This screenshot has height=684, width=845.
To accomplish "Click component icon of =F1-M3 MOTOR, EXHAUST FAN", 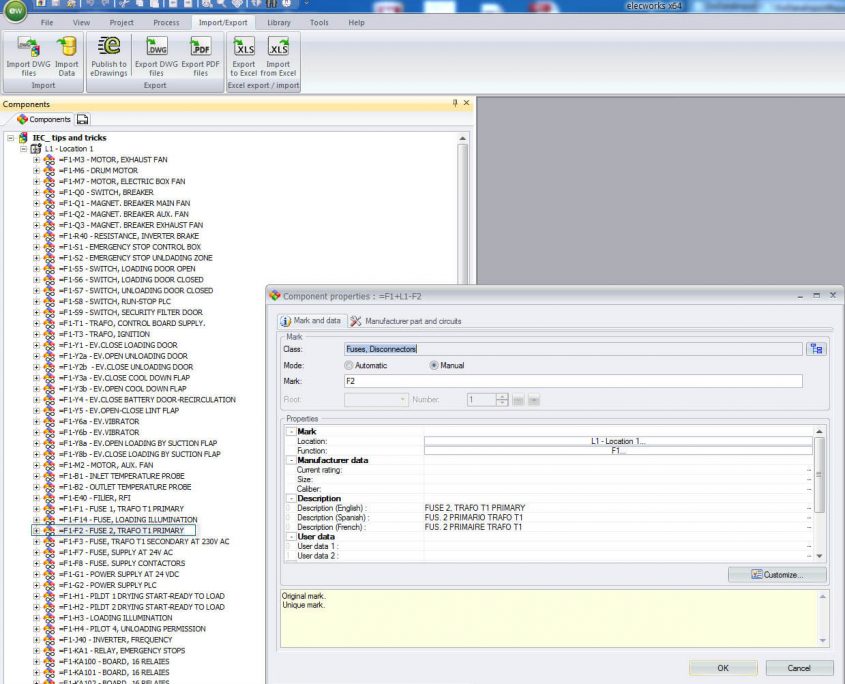I will point(49,160).
